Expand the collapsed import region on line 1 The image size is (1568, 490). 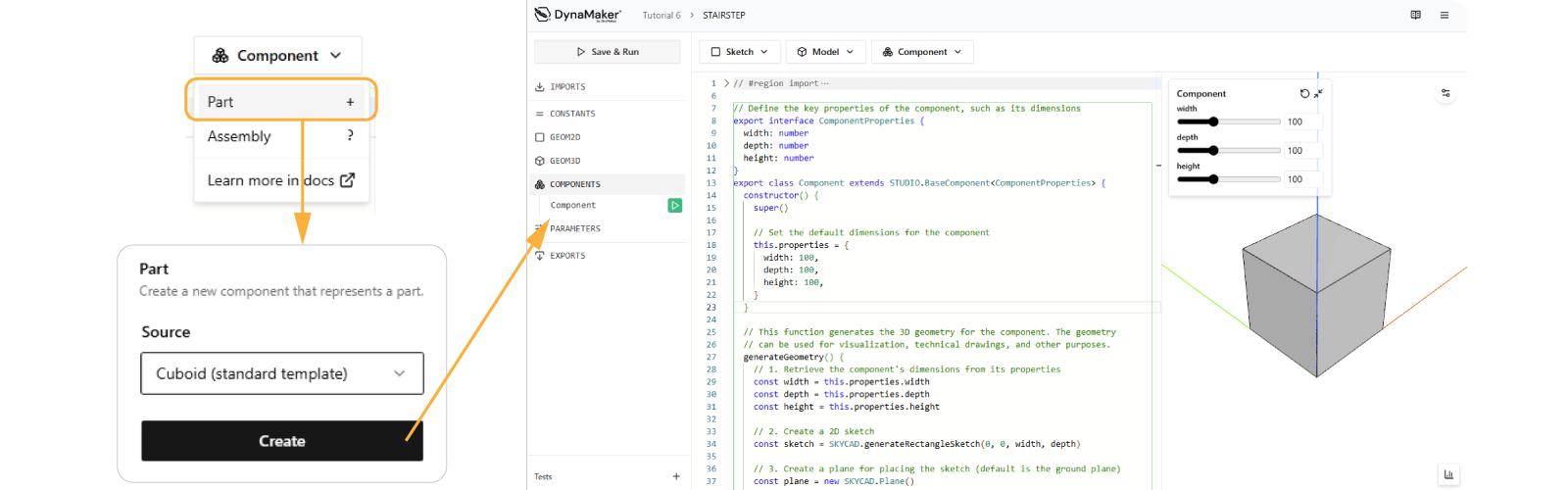(x=726, y=83)
